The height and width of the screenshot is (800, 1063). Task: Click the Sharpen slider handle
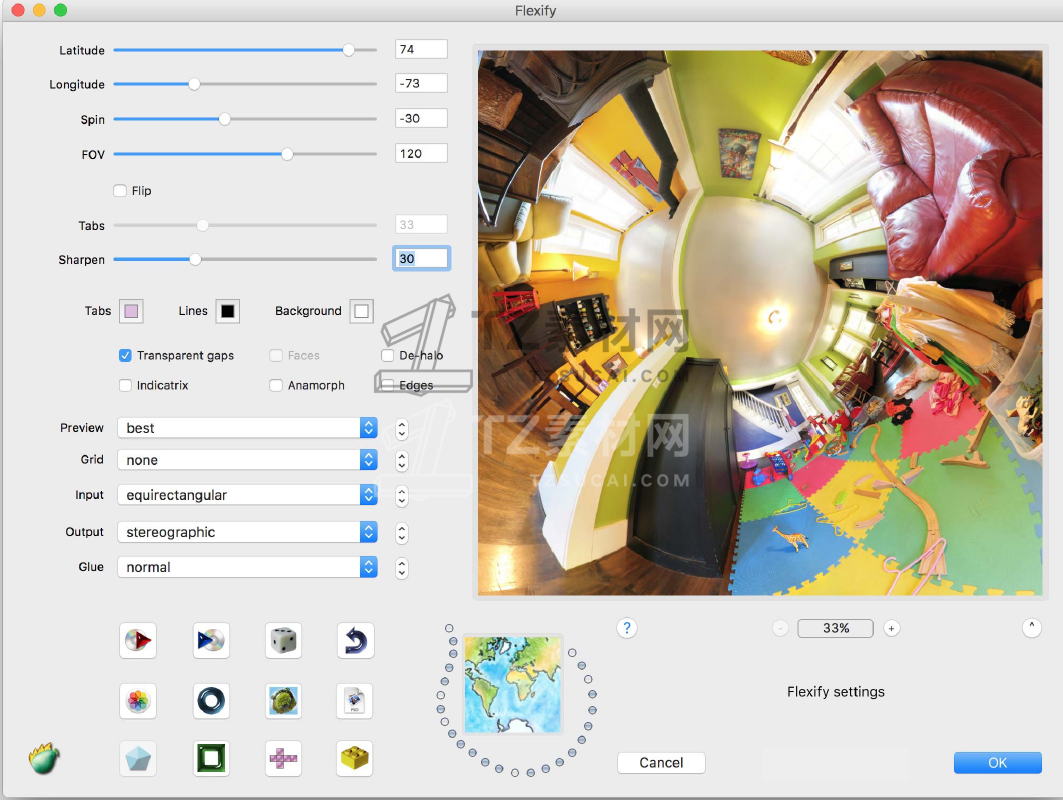point(195,259)
